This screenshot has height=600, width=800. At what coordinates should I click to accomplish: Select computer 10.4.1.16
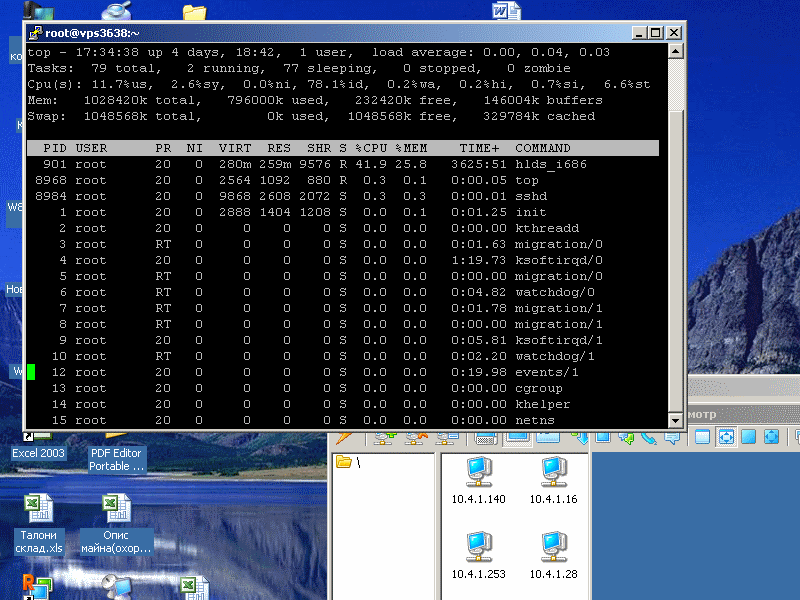point(553,481)
